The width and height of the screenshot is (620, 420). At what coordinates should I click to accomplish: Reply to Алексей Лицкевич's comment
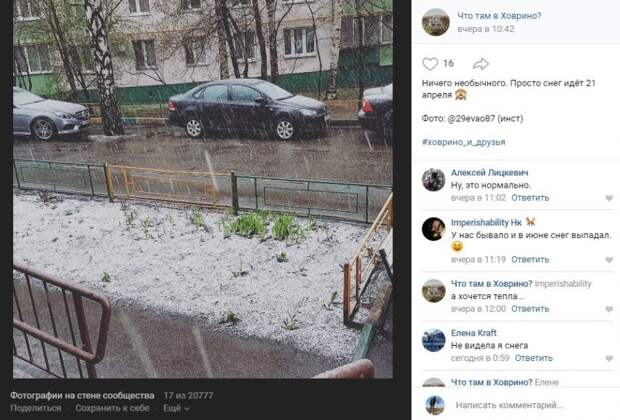point(530,198)
